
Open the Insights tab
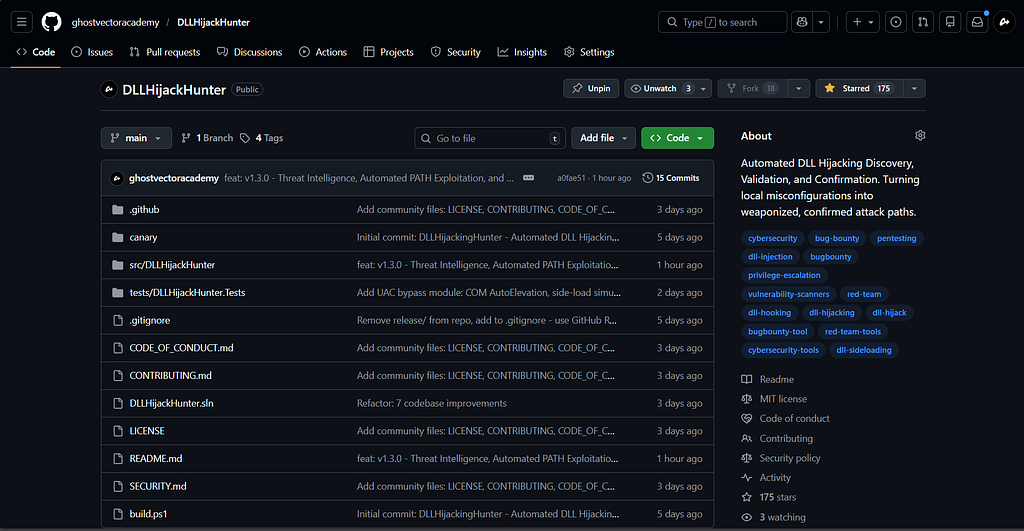522,52
